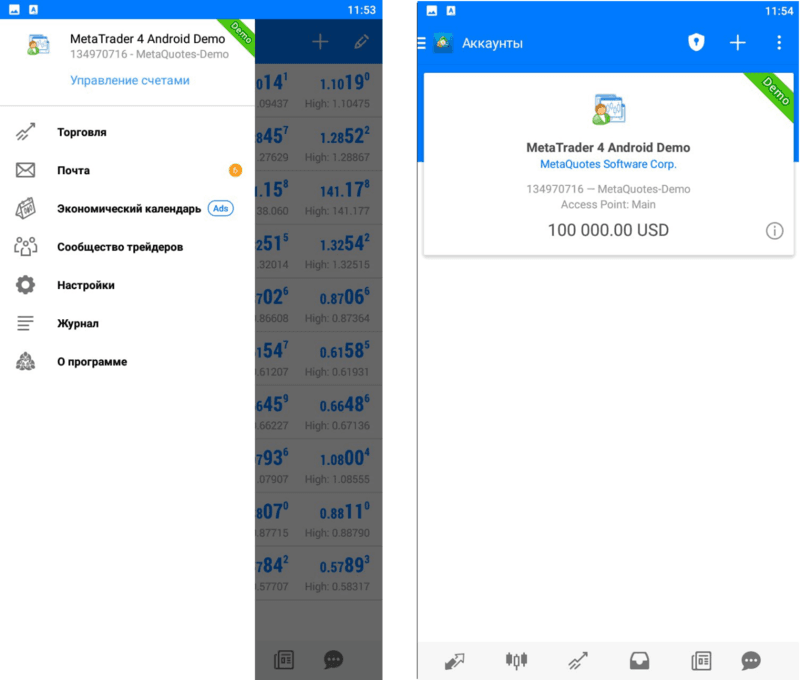Select quote row with price 1.2852
Viewport: 800px width, 680px height.
[x=319, y=144]
